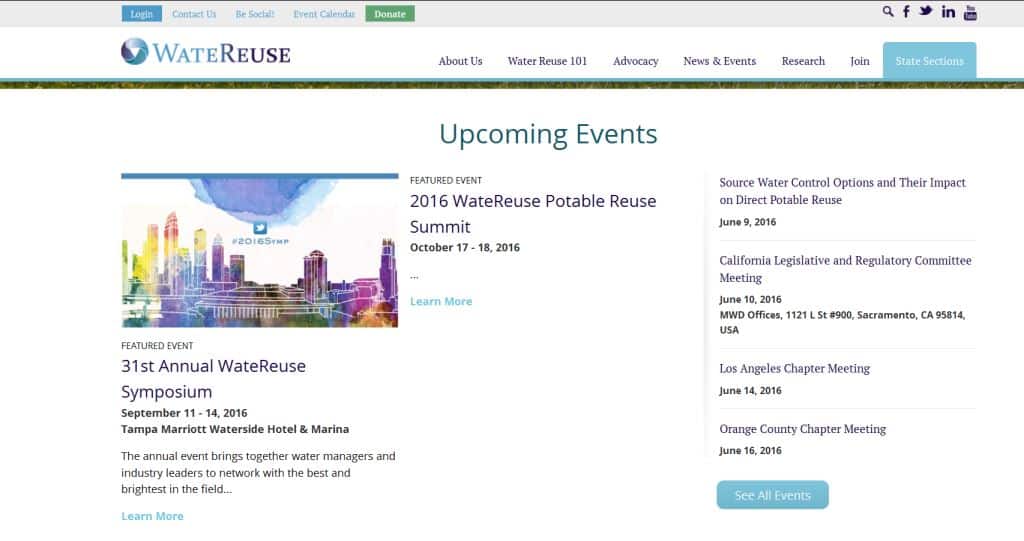Open the Water Reuse 101 menu
Screen dimensions: 1024x541
[547, 61]
